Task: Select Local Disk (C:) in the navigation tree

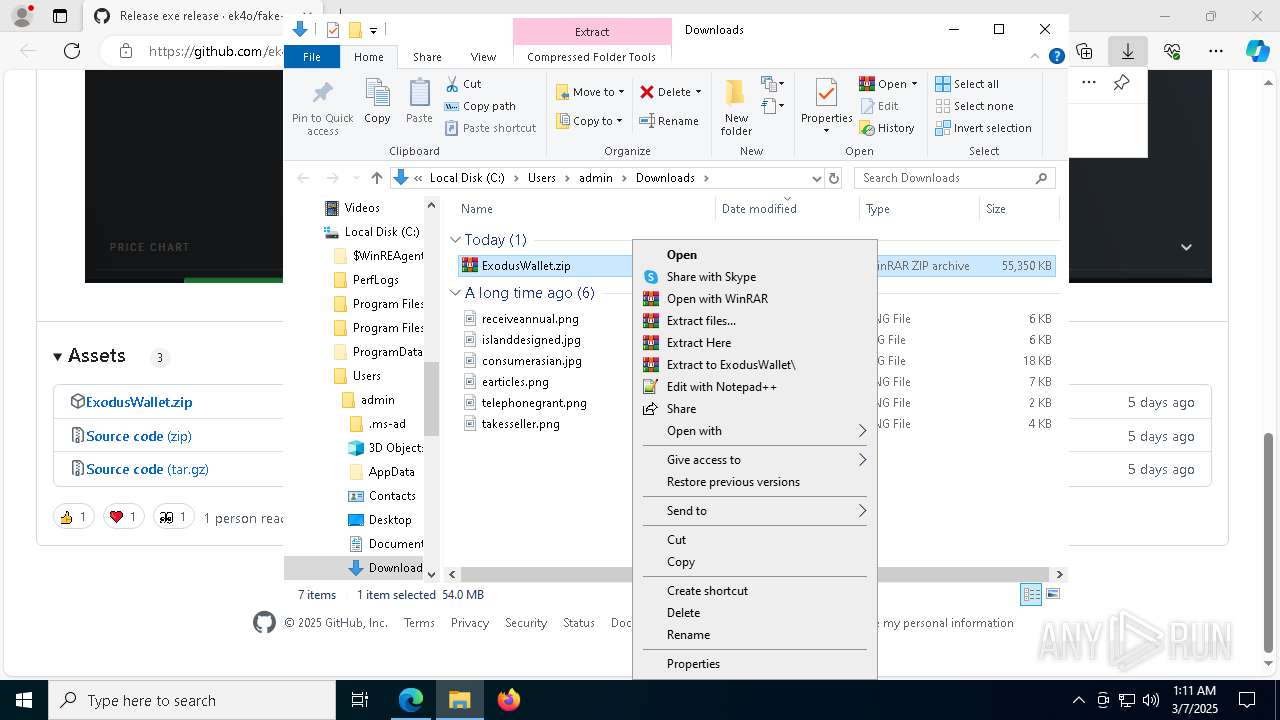Action: [381, 232]
